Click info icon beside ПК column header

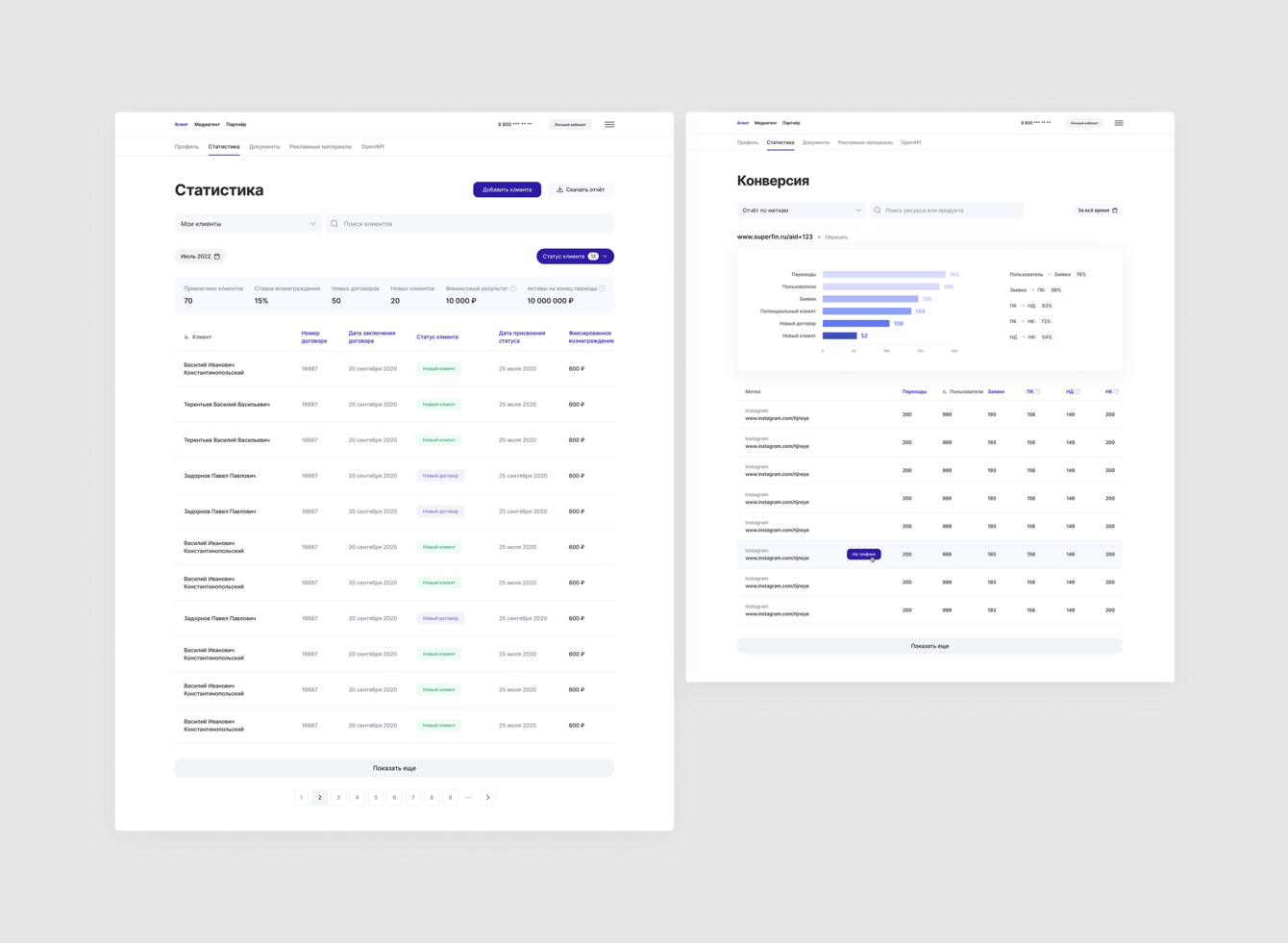(1038, 392)
